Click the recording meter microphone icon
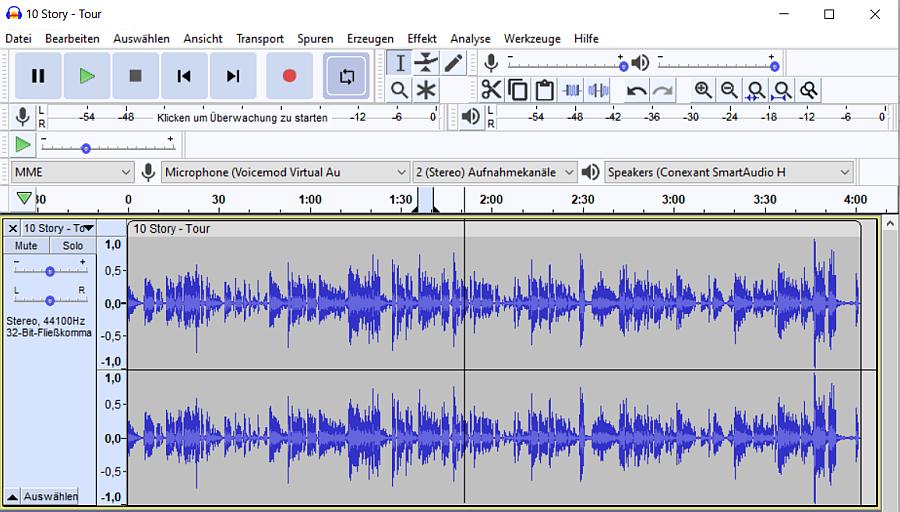The image size is (900, 512). coord(22,117)
